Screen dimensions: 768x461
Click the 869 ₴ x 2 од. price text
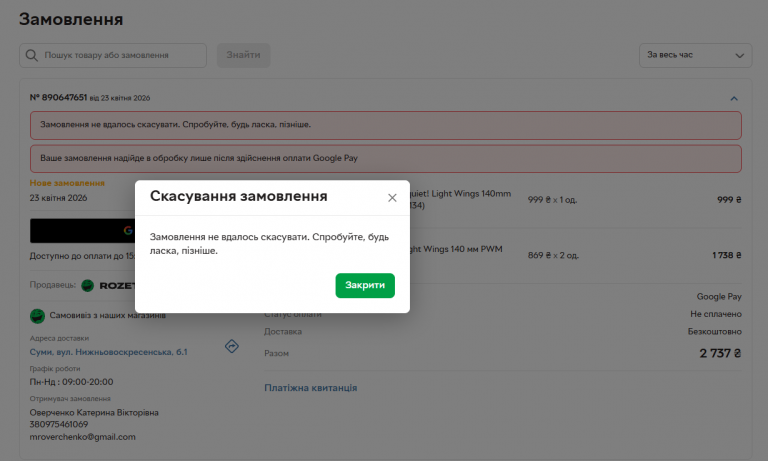553,255
